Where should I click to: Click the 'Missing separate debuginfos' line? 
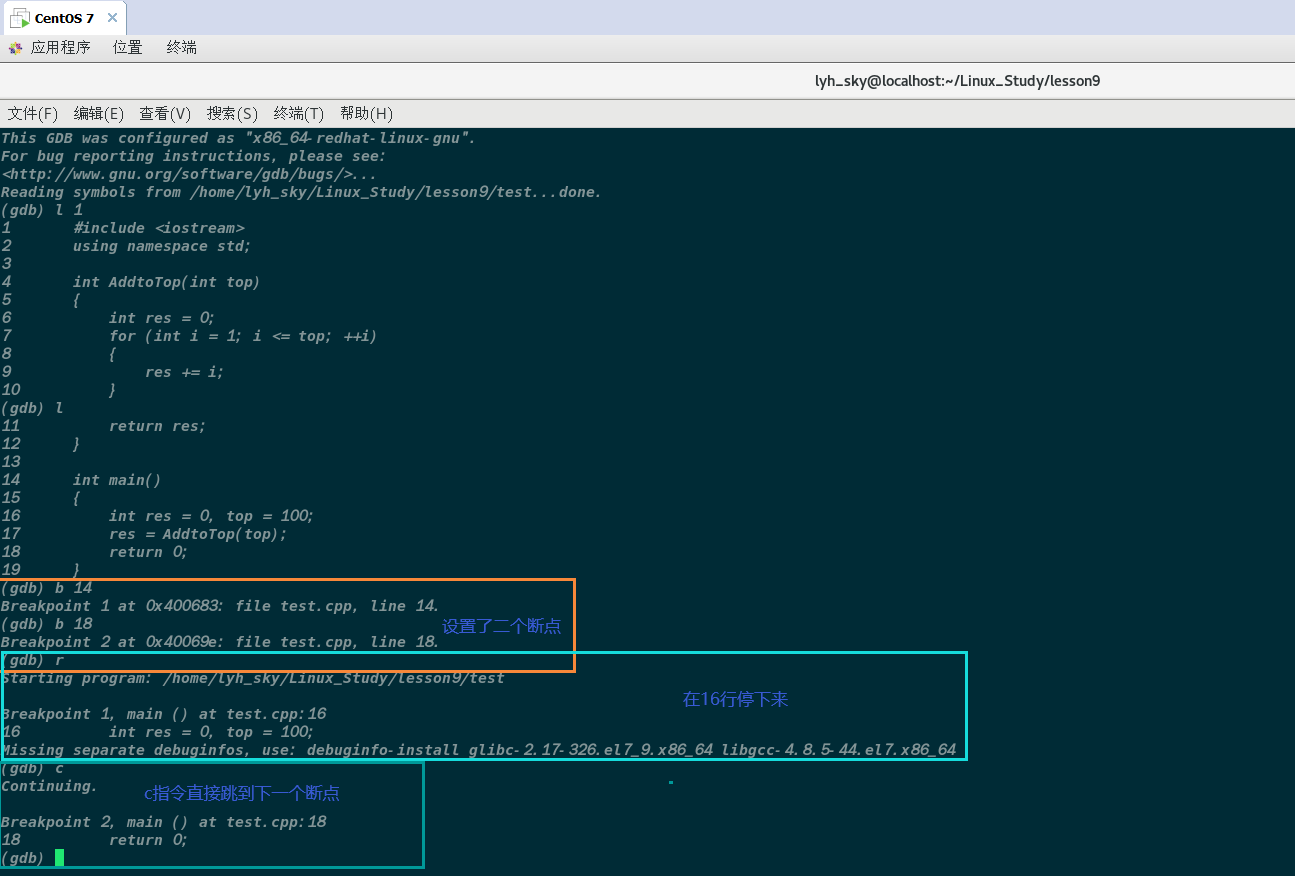coord(479,750)
